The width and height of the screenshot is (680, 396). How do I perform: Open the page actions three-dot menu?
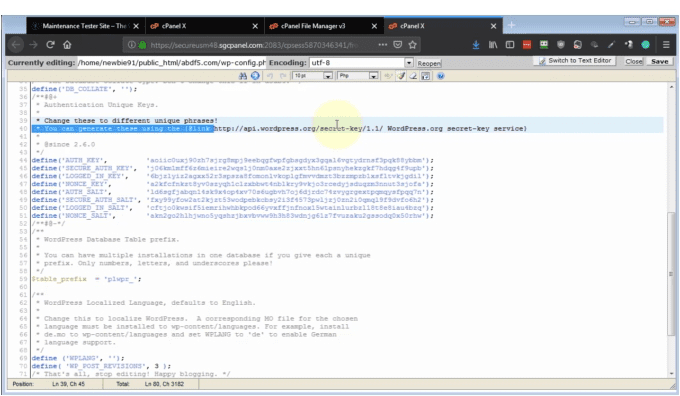[382, 45]
